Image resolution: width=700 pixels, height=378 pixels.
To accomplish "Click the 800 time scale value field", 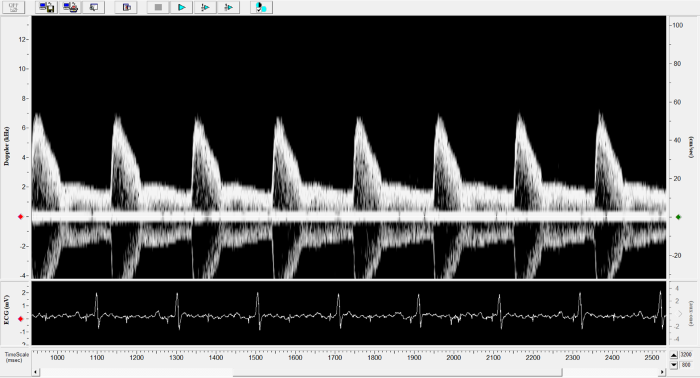I will pos(686,365).
